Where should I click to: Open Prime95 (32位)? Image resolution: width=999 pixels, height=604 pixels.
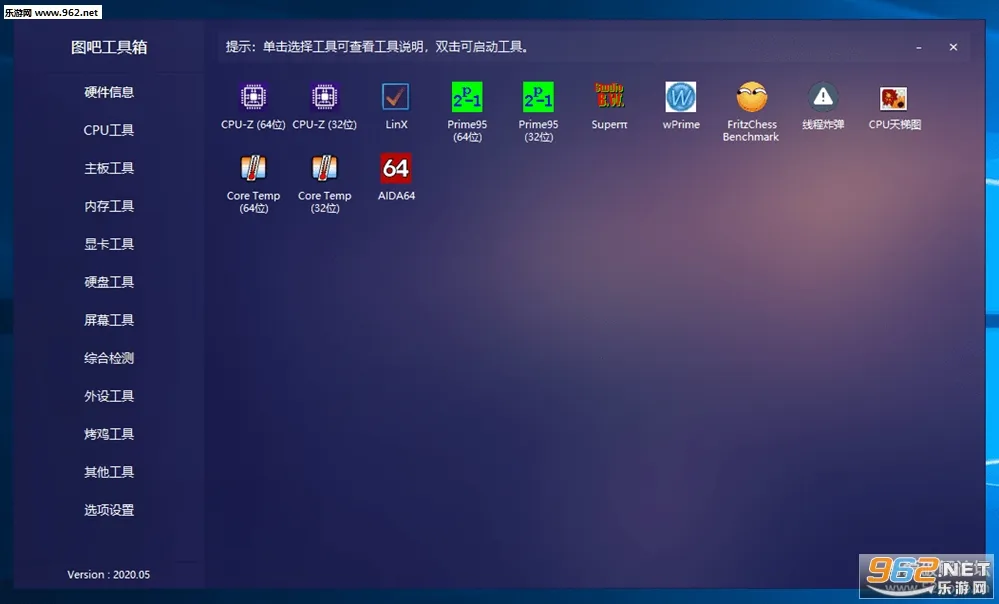click(x=538, y=108)
